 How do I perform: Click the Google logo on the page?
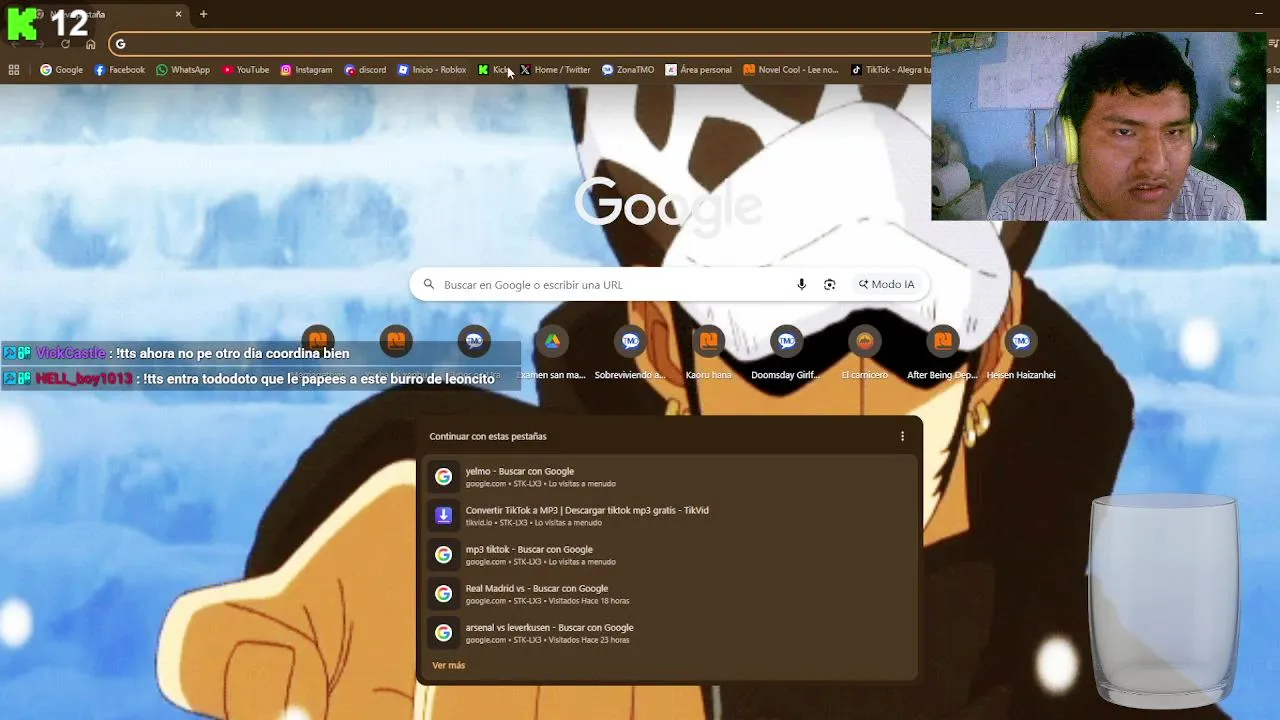click(668, 205)
